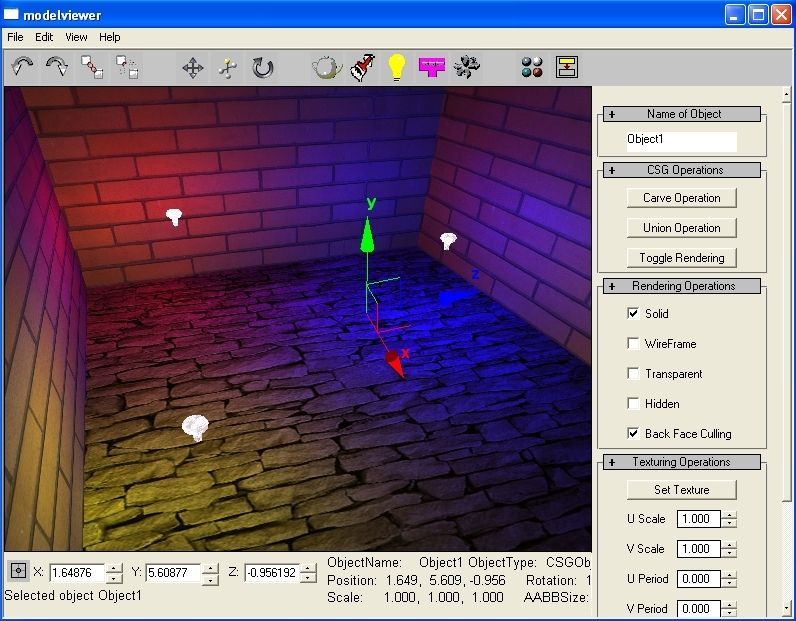Click the Carve Operation button
This screenshot has height=621, width=796.
pos(682,198)
